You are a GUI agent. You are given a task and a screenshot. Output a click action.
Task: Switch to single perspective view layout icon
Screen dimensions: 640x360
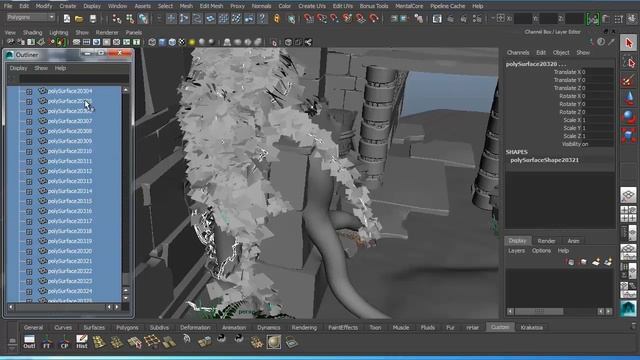click(629, 195)
